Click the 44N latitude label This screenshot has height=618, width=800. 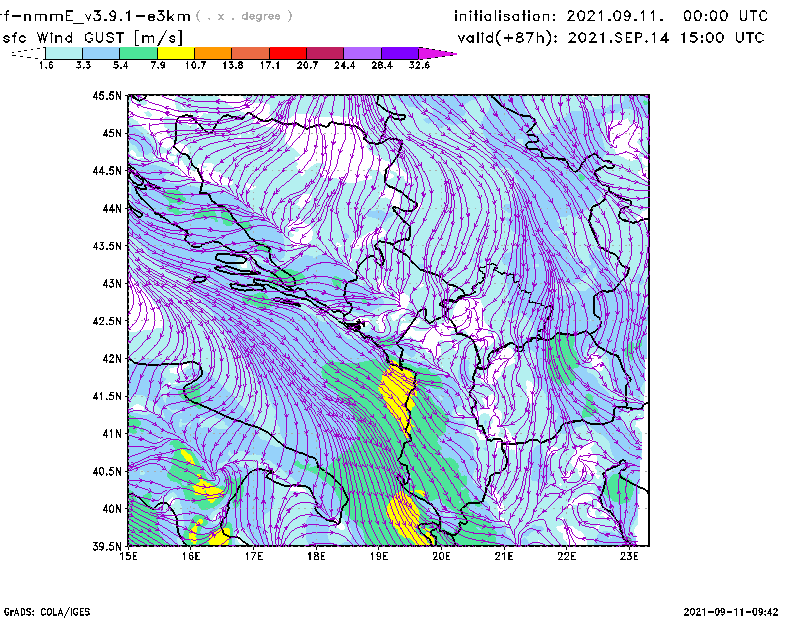[x=112, y=208]
